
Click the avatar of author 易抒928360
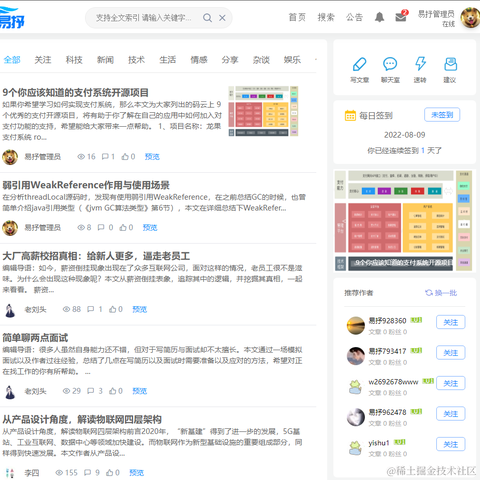(356, 325)
